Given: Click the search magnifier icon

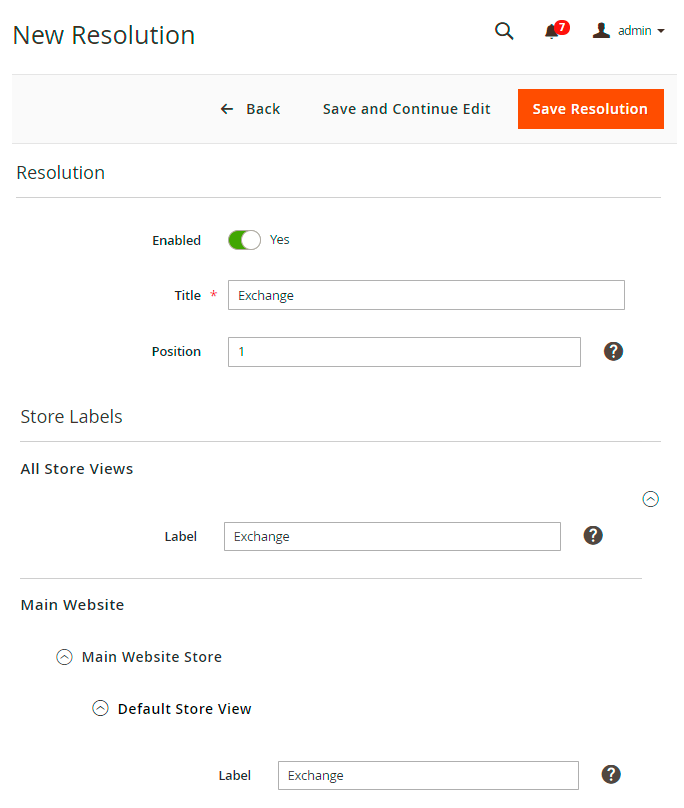Looking at the screenshot, I should point(504,31).
